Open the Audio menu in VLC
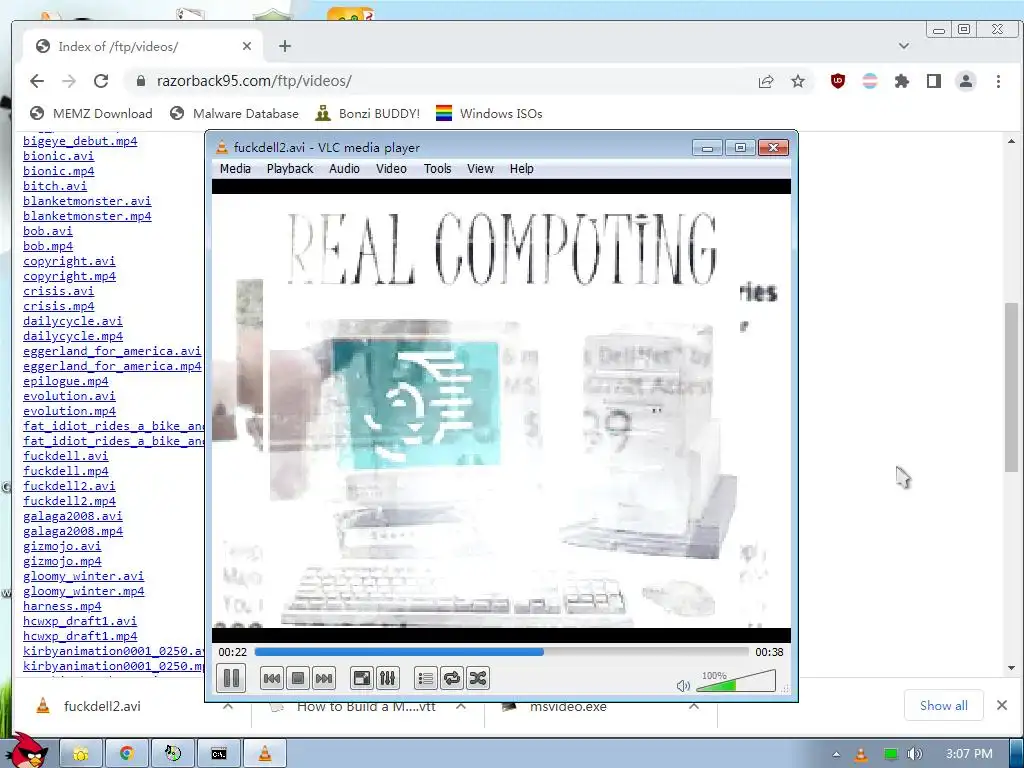 (344, 168)
